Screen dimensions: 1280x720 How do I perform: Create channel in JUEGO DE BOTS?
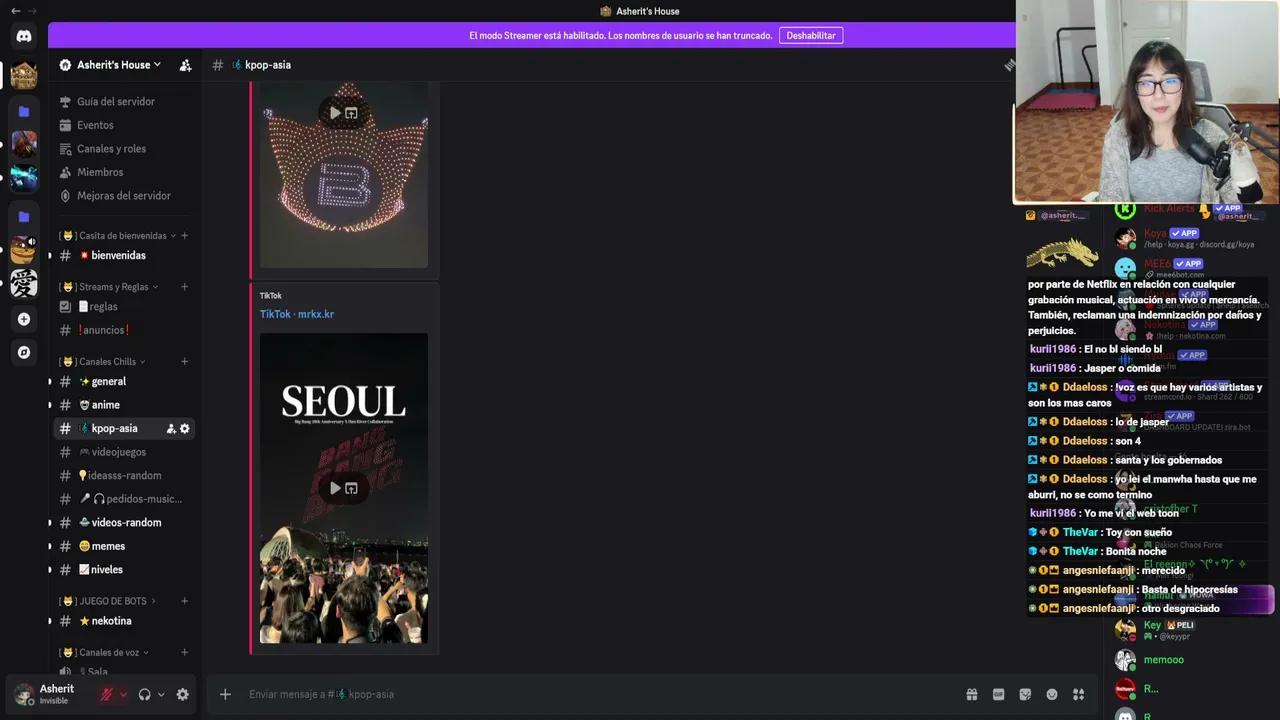tap(184, 601)
